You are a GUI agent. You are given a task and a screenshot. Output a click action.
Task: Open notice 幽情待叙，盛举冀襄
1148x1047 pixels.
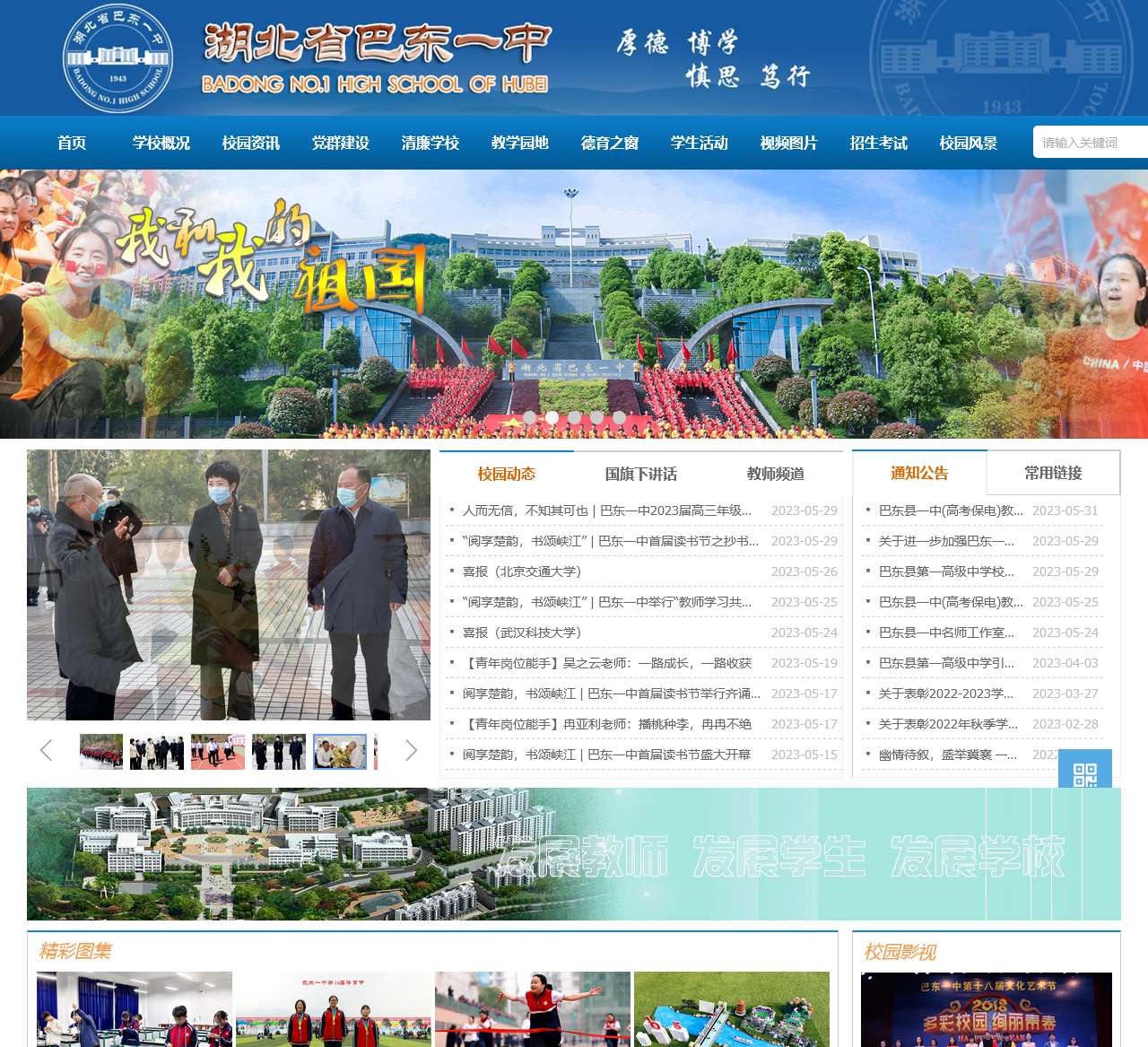[x=948, y=755]
